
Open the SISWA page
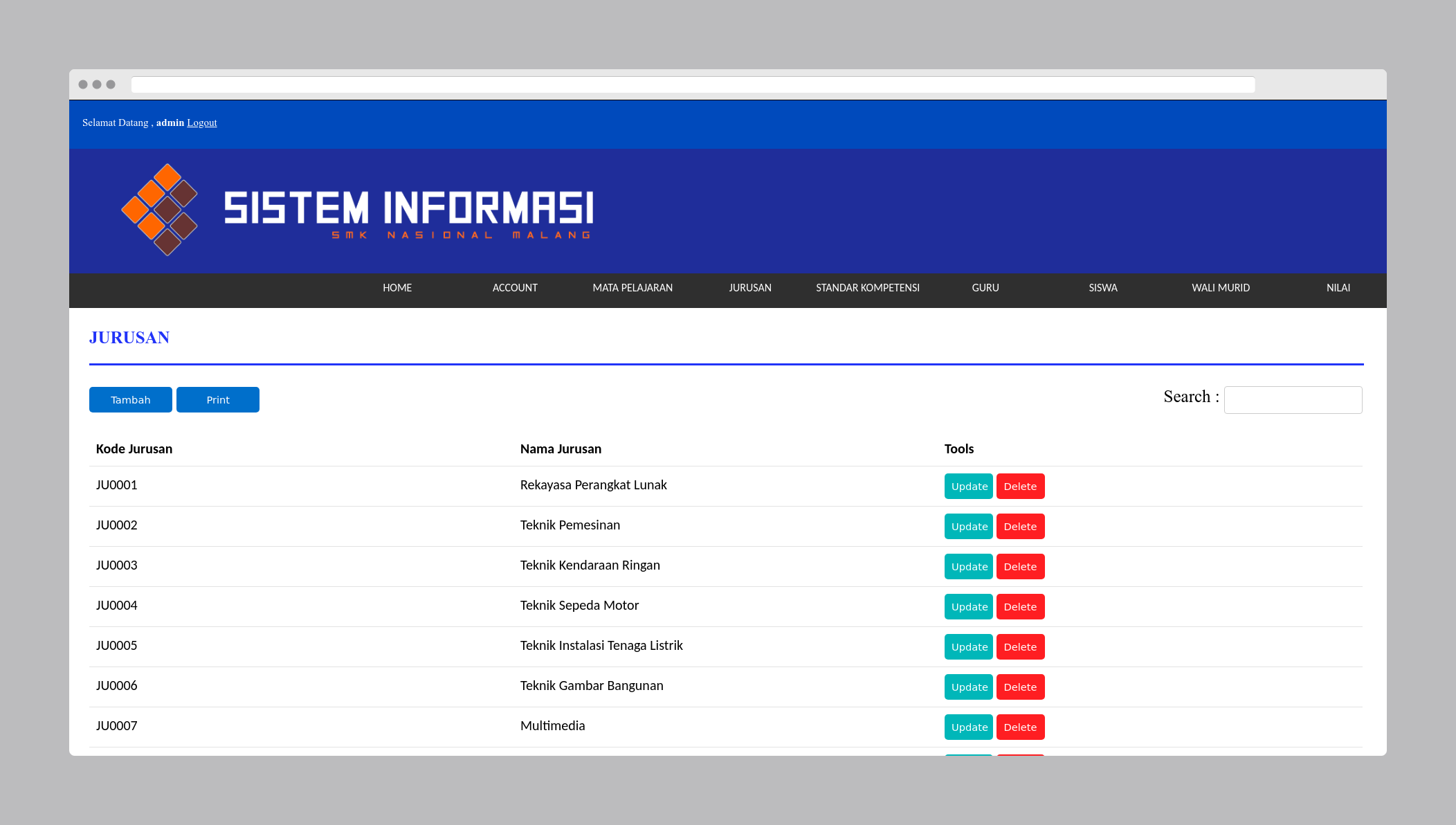coord(1102,288)
